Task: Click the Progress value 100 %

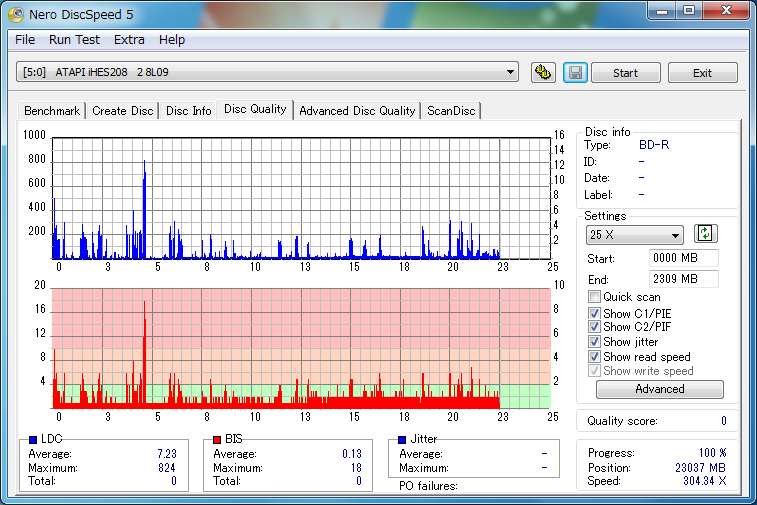Action: 713,453
